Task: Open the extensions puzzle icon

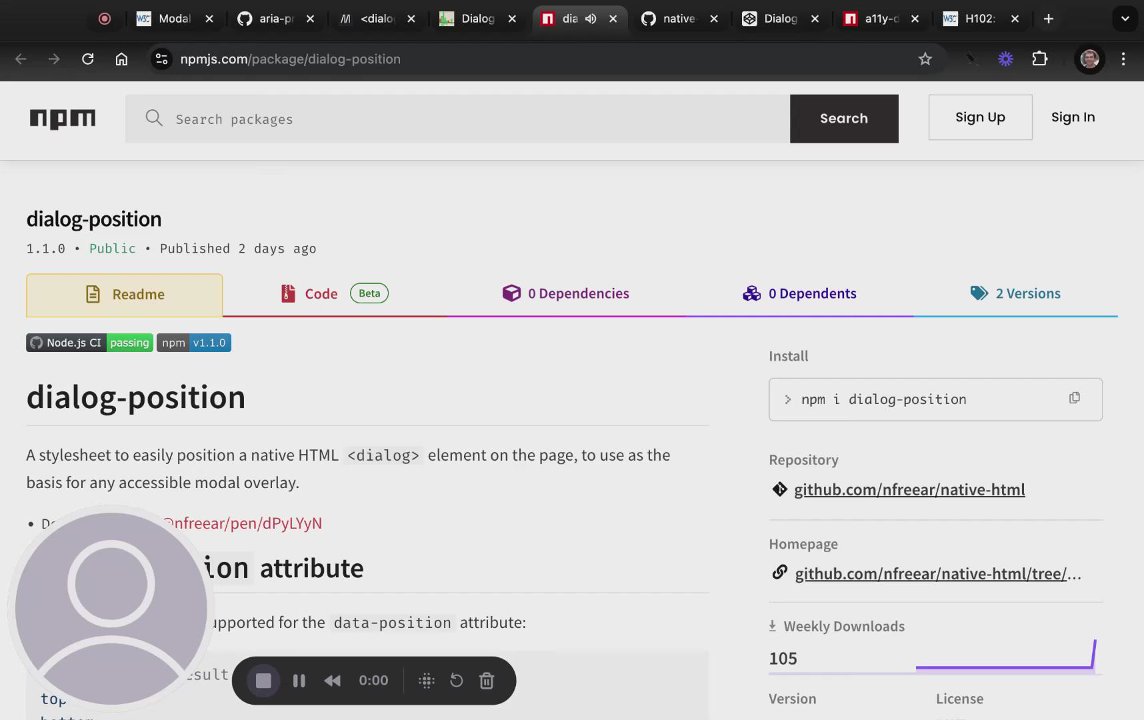Action: point(1040,59)
